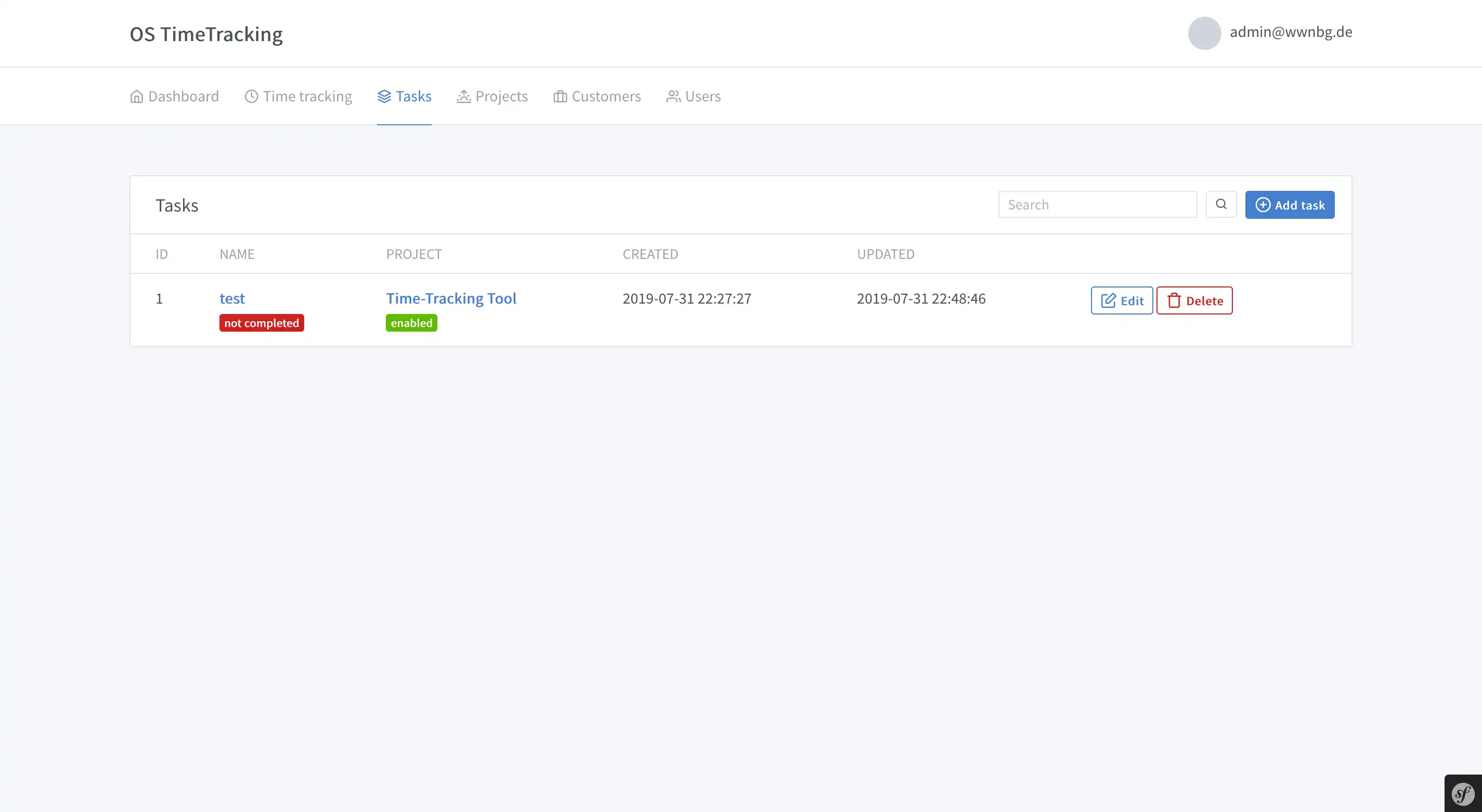1482x812 pixels.
Task: Switch to the Projects tab
Action: pos(501,96)
